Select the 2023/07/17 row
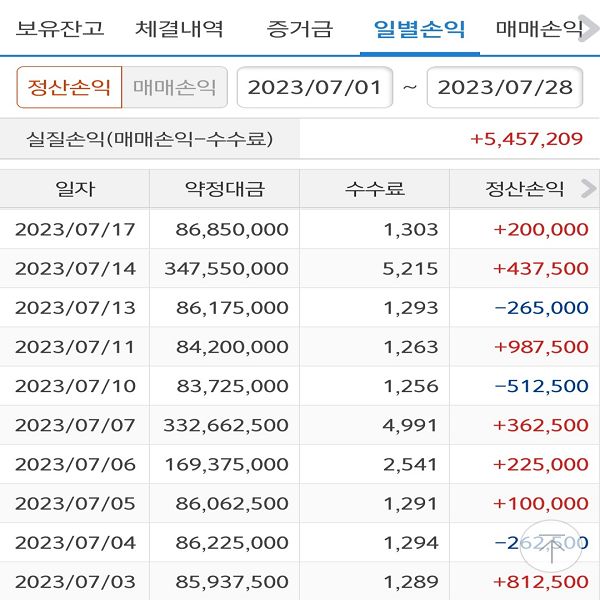This screenshot has height=600, width=600. (300, 229)
